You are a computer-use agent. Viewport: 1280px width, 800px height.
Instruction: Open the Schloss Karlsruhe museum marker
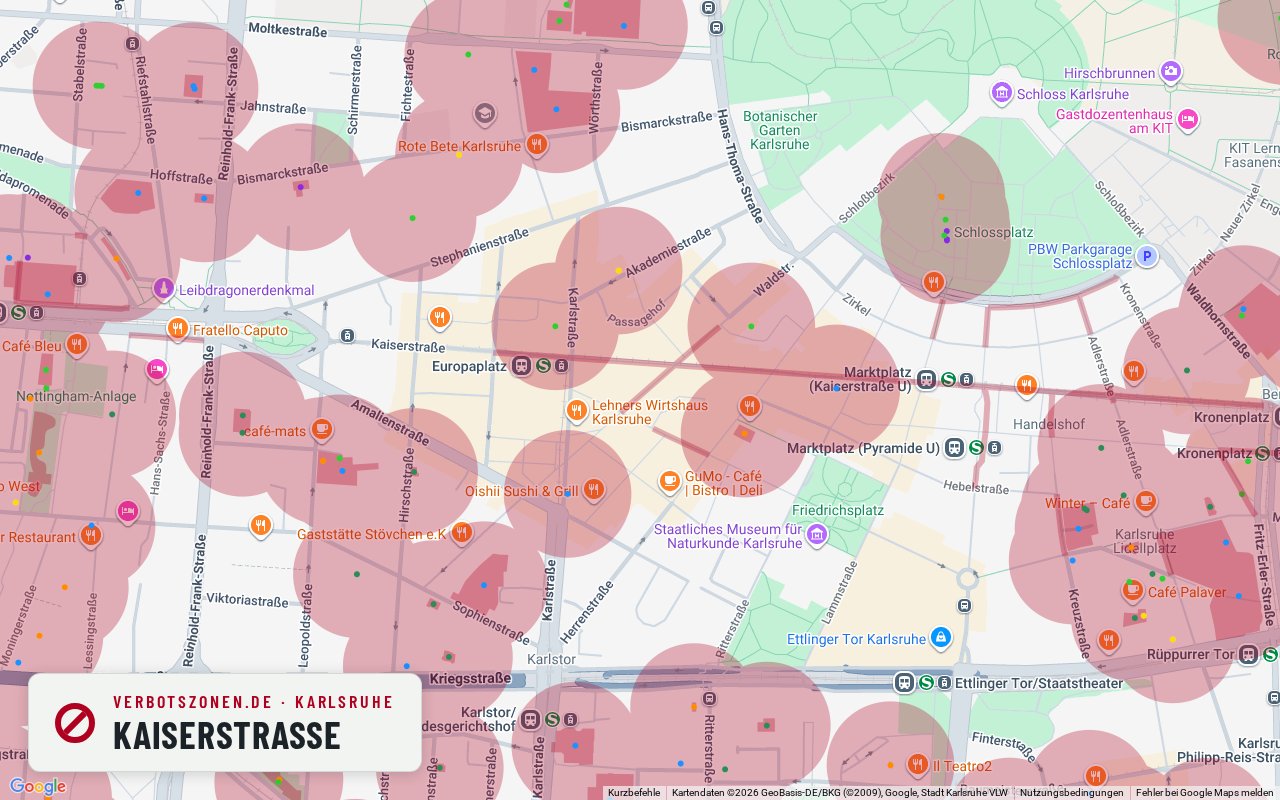pos(1002,93)
